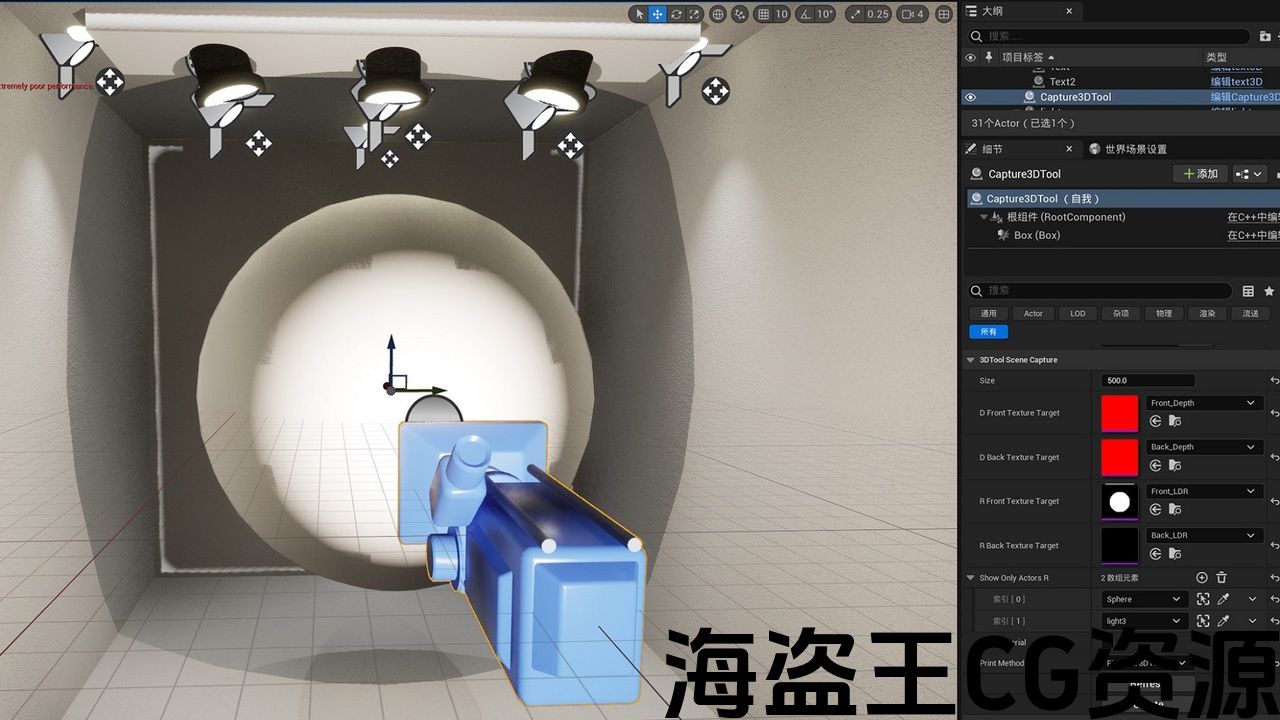
Task: Select the rotate transform tool in viewport toolbar
Action: point(676,14)
